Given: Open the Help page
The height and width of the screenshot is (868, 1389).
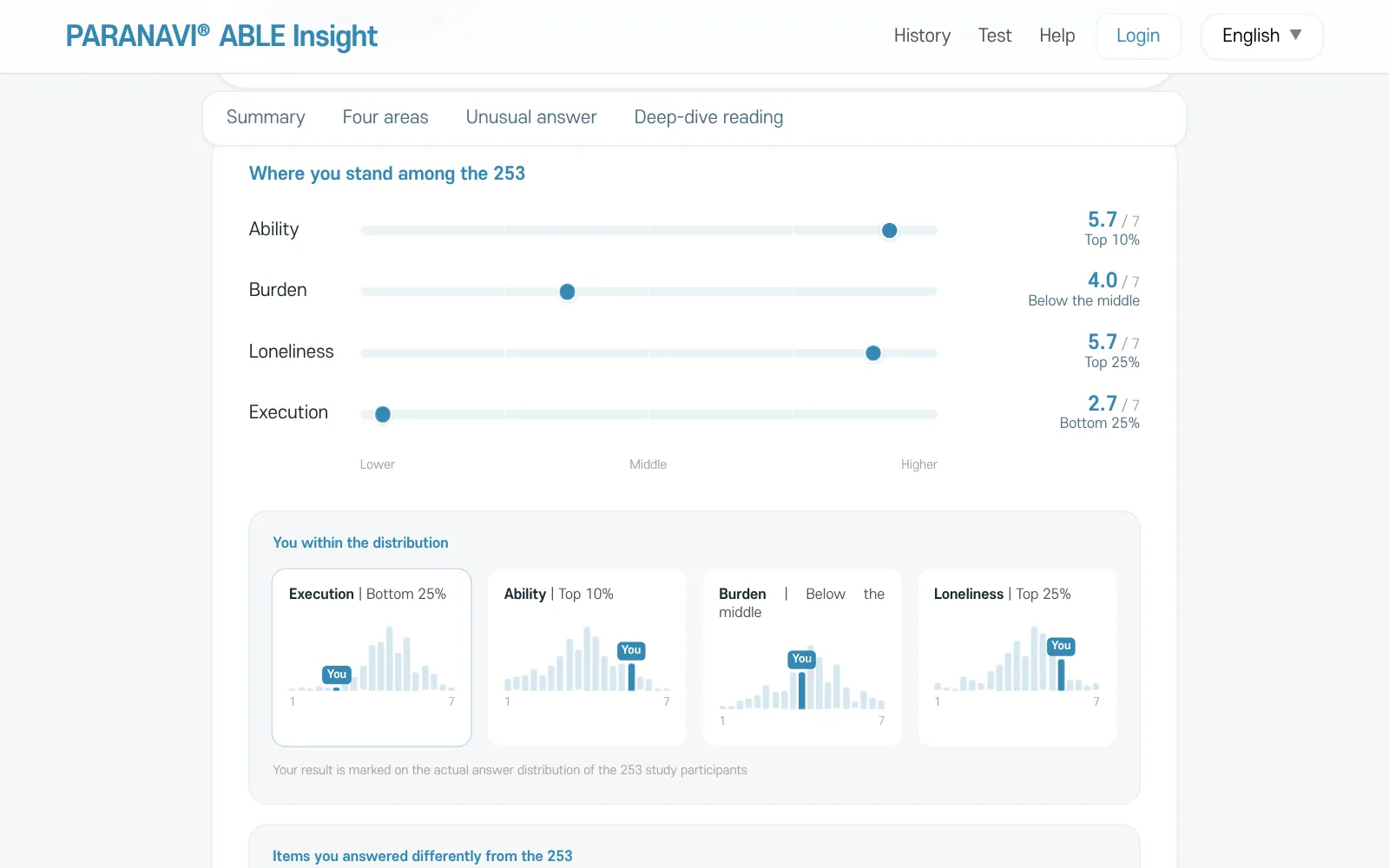Looking at the screenshot, I should pyautogui.click(x=1057, y=36).
